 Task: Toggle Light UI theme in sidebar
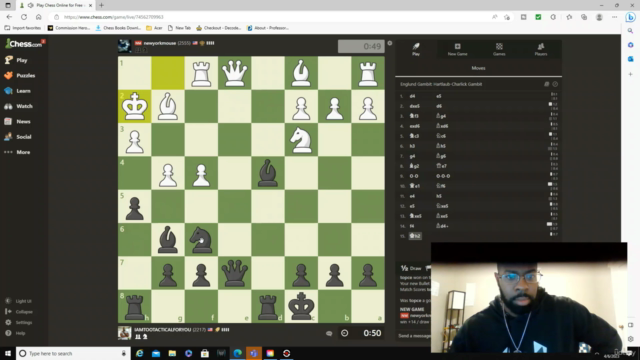click(18, 301)
